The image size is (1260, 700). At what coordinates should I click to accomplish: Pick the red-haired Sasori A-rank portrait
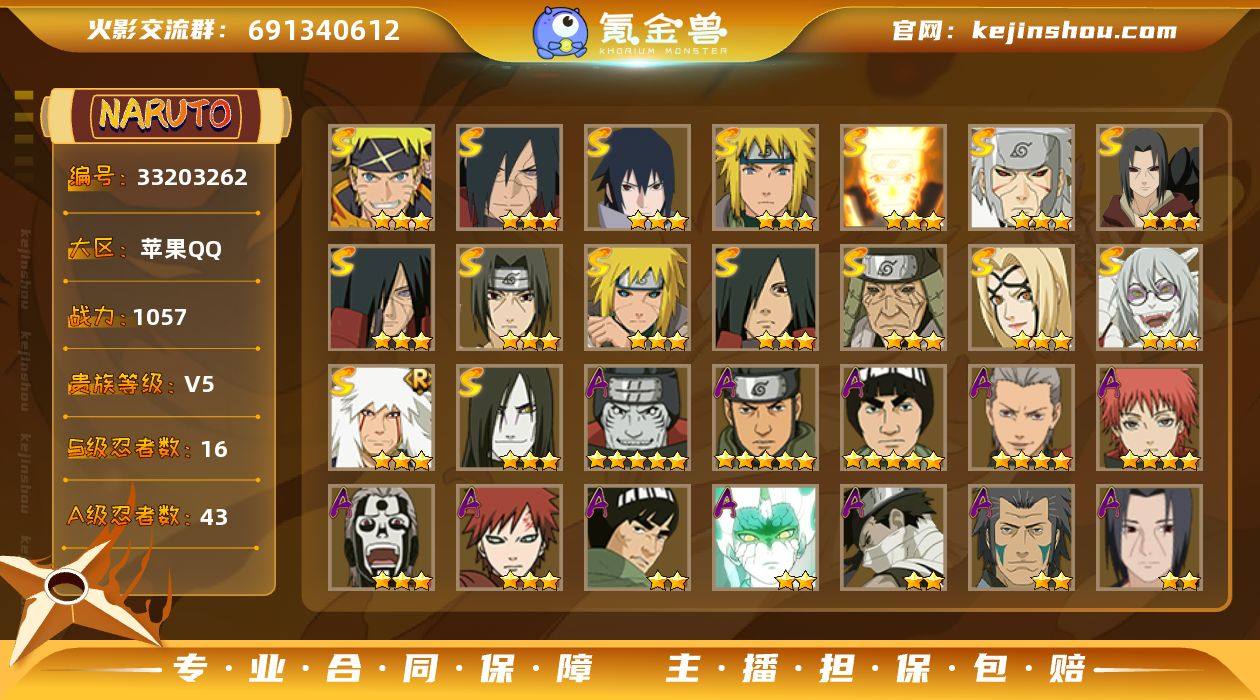click(x=1149, y=418)
